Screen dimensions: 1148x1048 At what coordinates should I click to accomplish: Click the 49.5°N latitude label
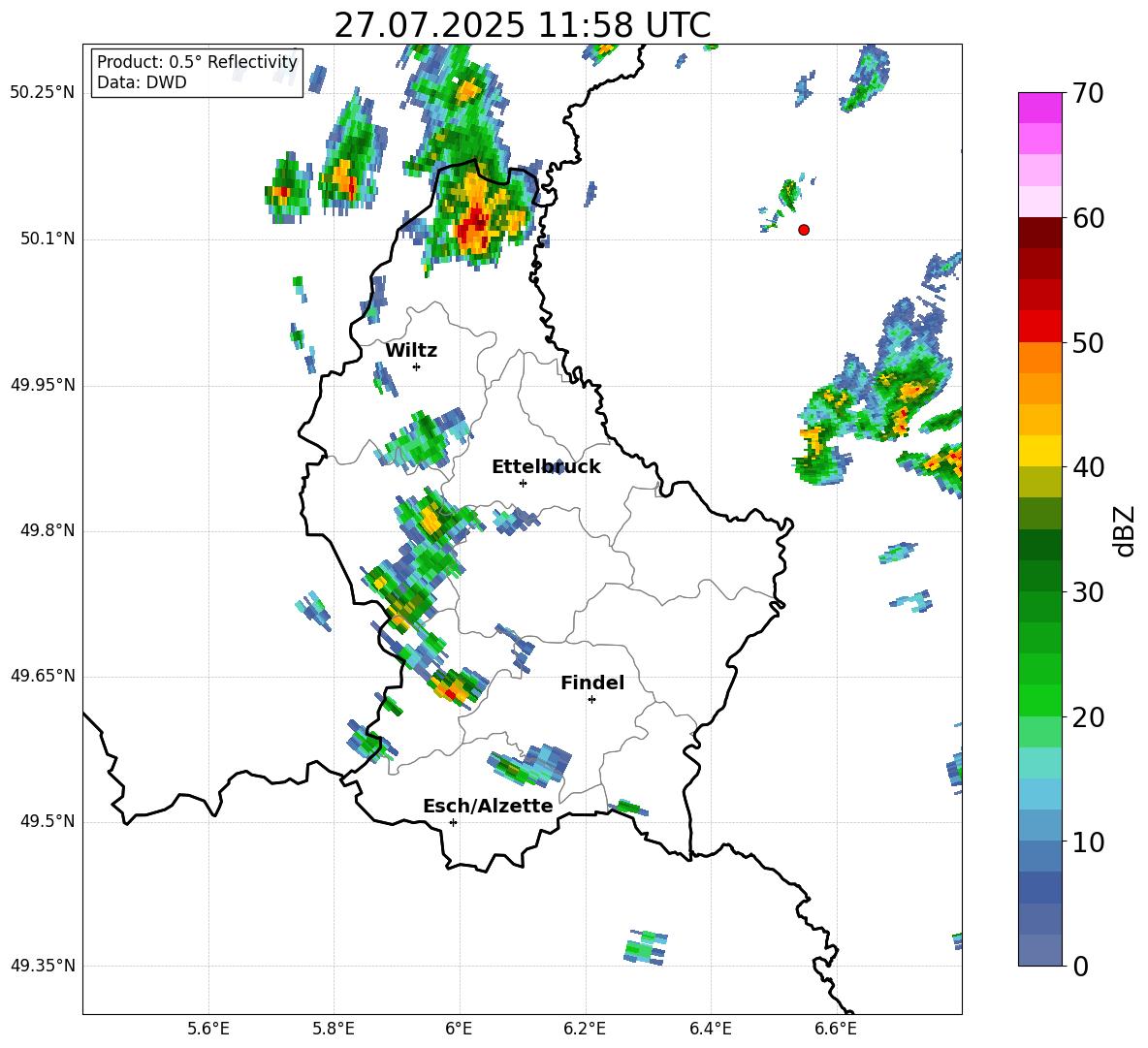coord(48,821)
